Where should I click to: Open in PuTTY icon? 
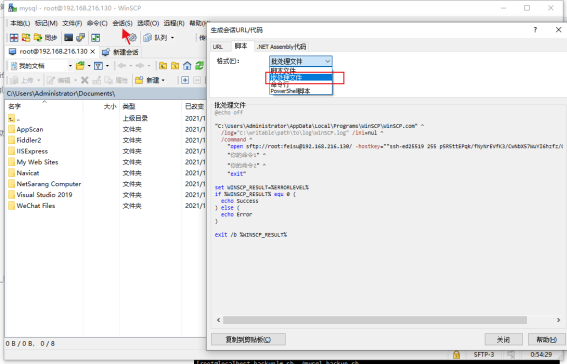point(80,38)
